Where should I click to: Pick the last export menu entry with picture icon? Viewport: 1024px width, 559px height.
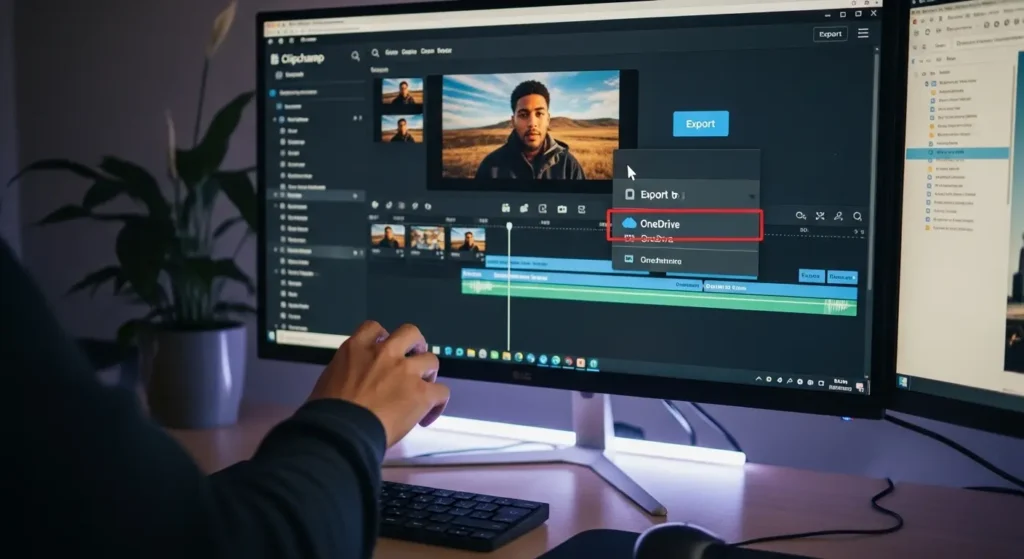[x=685, y=260]
